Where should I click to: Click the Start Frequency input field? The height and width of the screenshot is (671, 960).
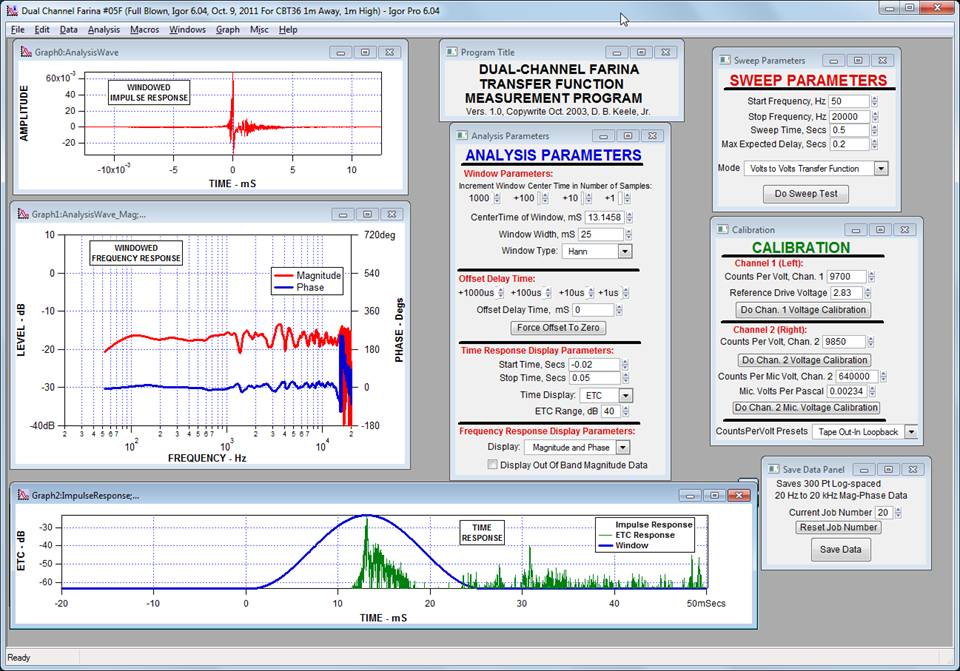[x=849, y=101]
